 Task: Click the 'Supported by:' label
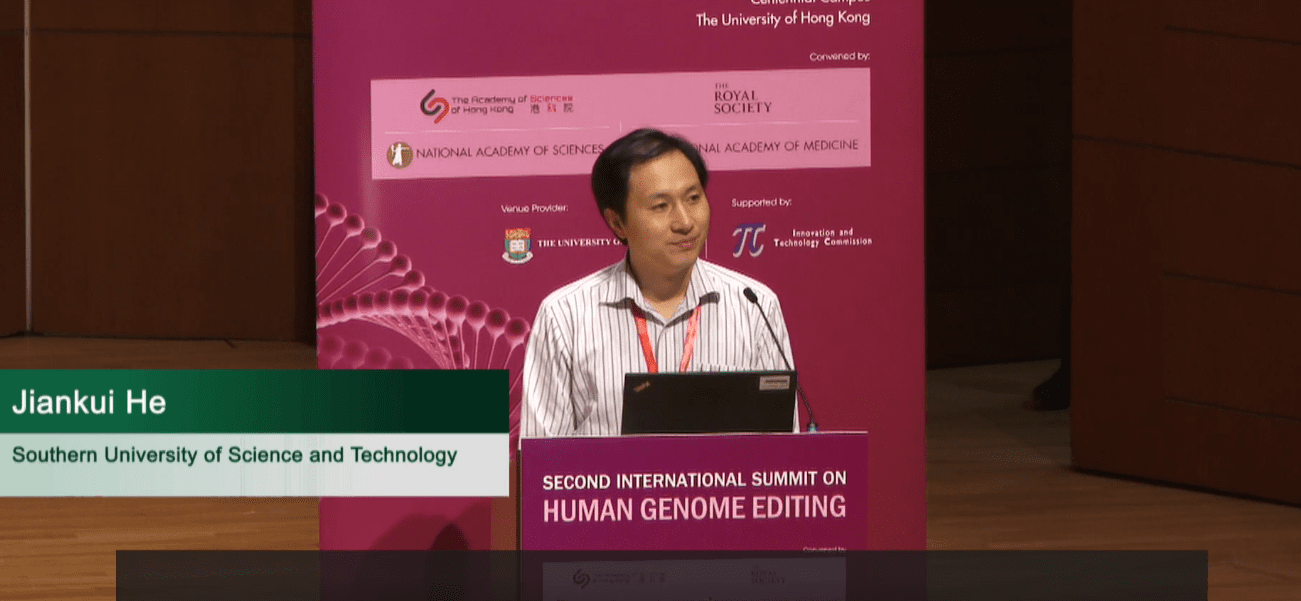coord(761,202)
